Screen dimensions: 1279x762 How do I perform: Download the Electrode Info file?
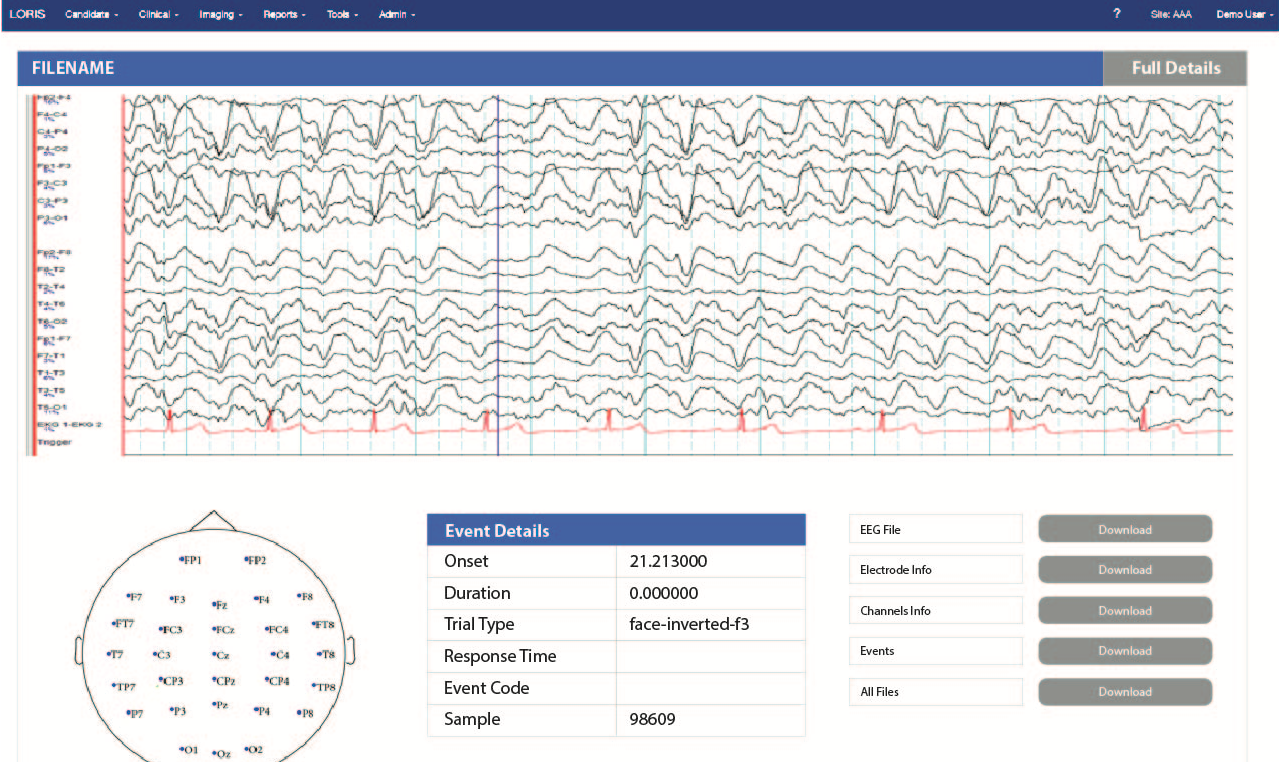[1124, 570]
